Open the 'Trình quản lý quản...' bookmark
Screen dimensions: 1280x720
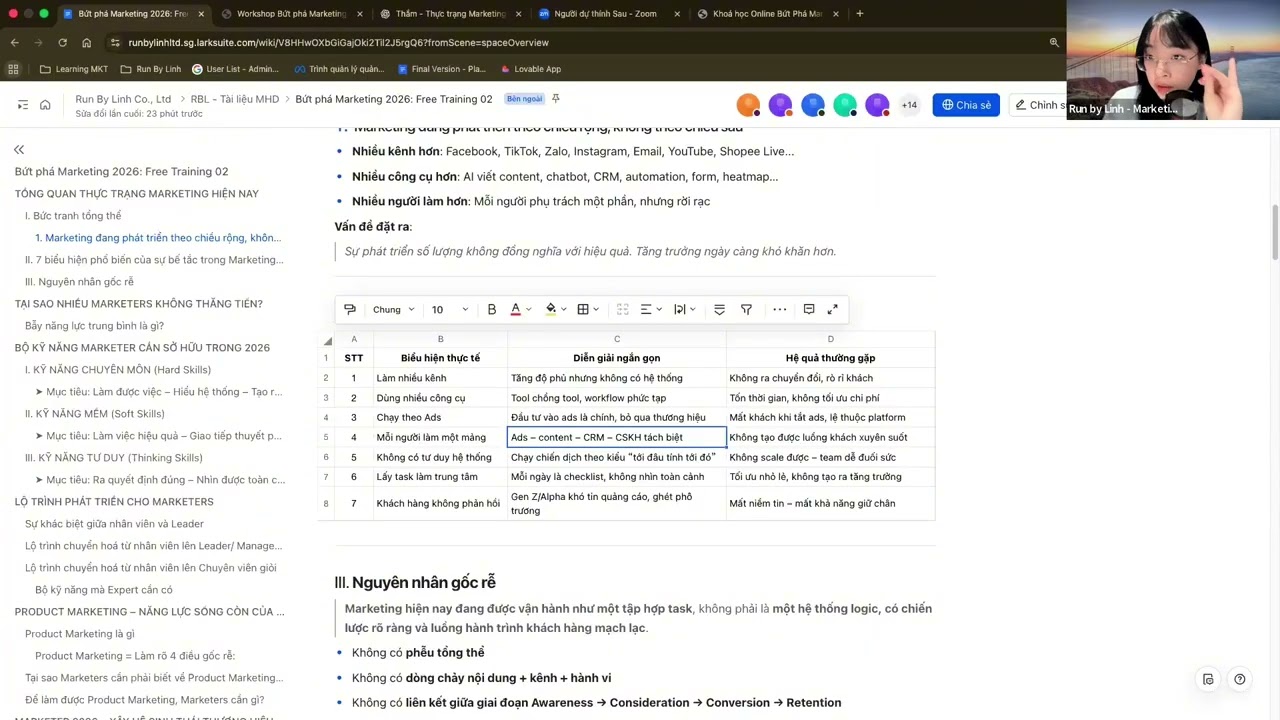[339, 69]
